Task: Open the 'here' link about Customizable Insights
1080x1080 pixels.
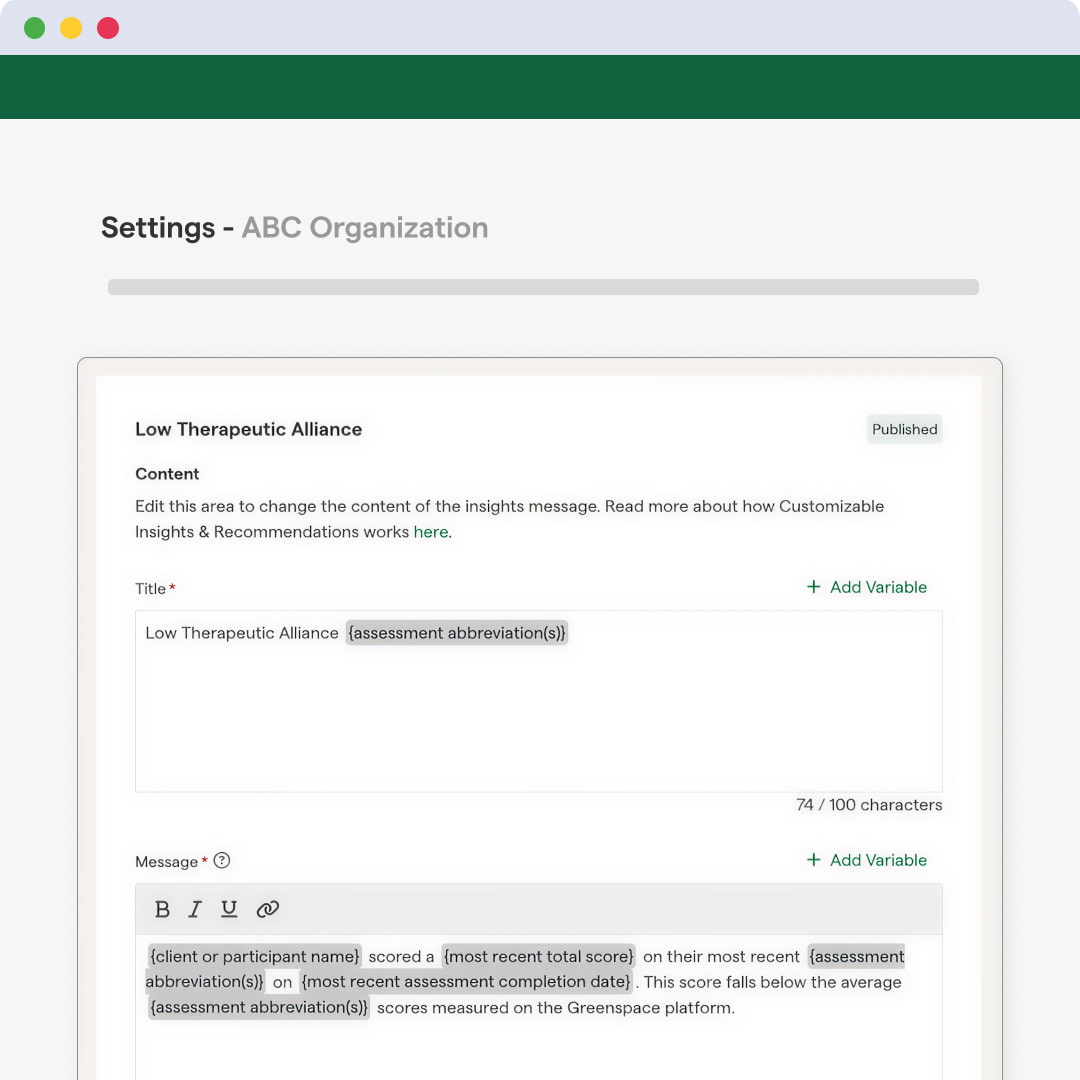Action: pos(431,532)
